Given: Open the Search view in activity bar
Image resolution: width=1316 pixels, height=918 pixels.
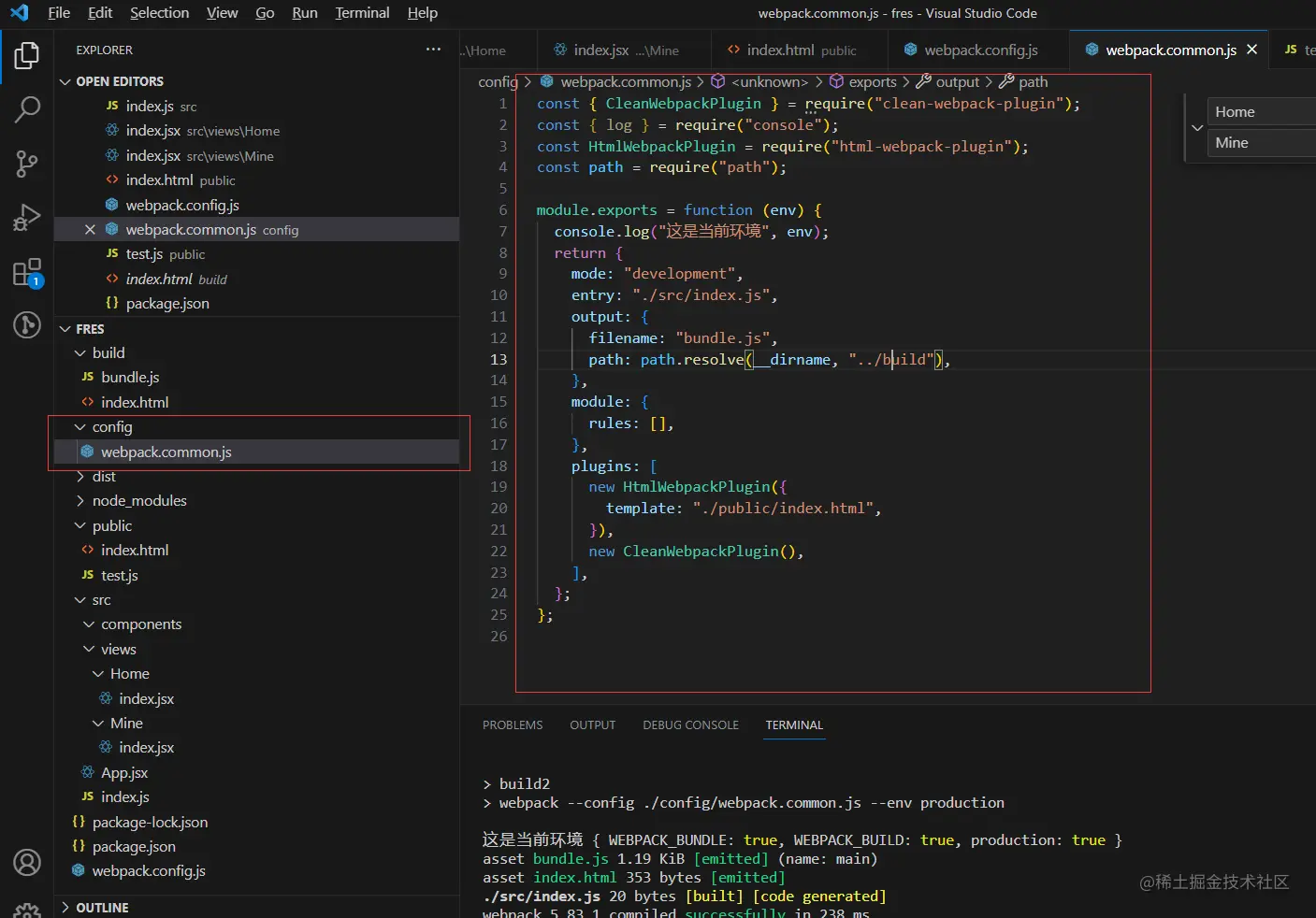Looking at the screenshot, I should coord(27,109).
